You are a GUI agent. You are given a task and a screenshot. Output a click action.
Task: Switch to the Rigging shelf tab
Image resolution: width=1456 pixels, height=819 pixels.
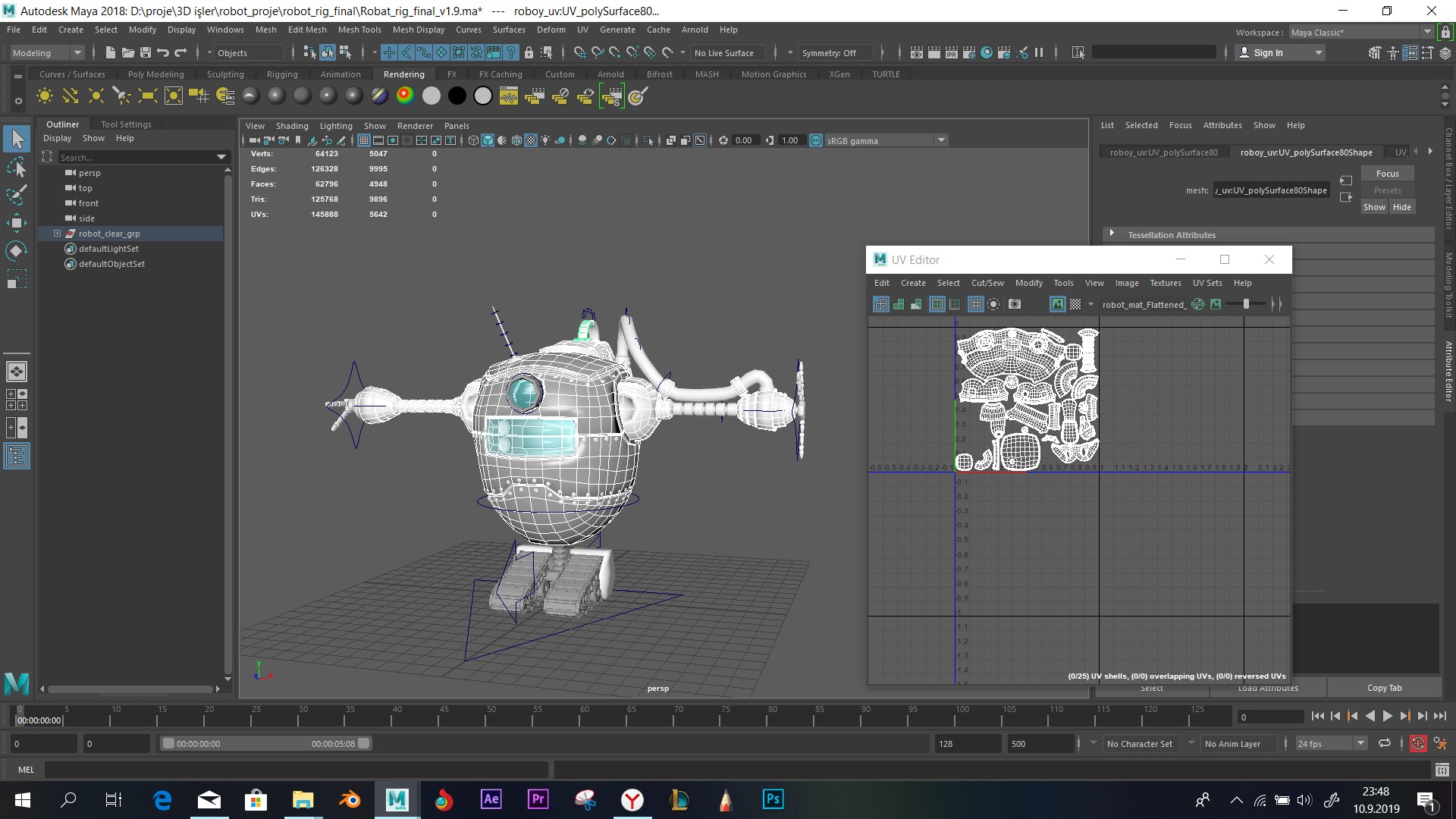[x=281, y=74]
